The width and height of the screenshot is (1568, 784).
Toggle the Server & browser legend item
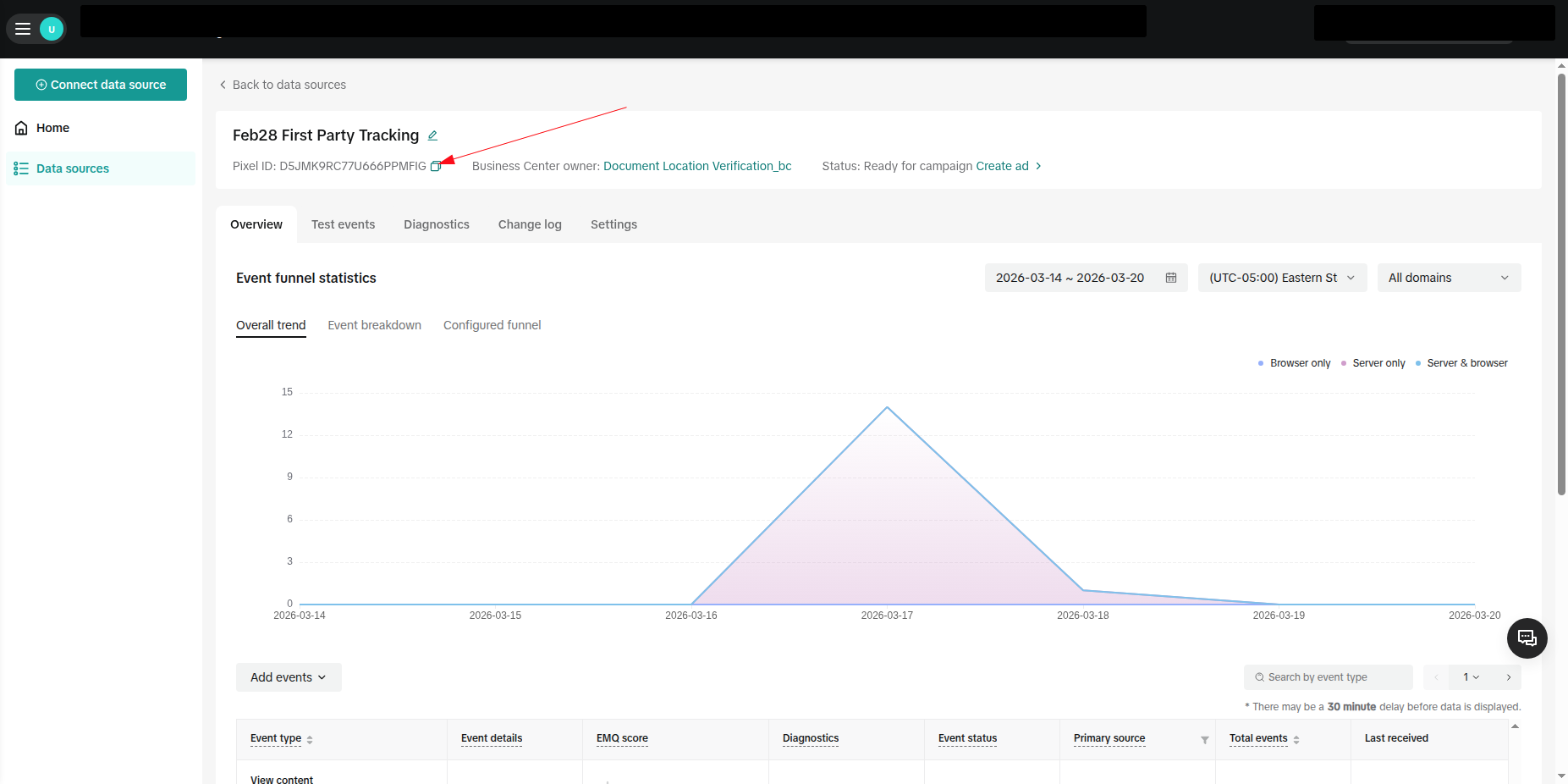click(1461, 363)
